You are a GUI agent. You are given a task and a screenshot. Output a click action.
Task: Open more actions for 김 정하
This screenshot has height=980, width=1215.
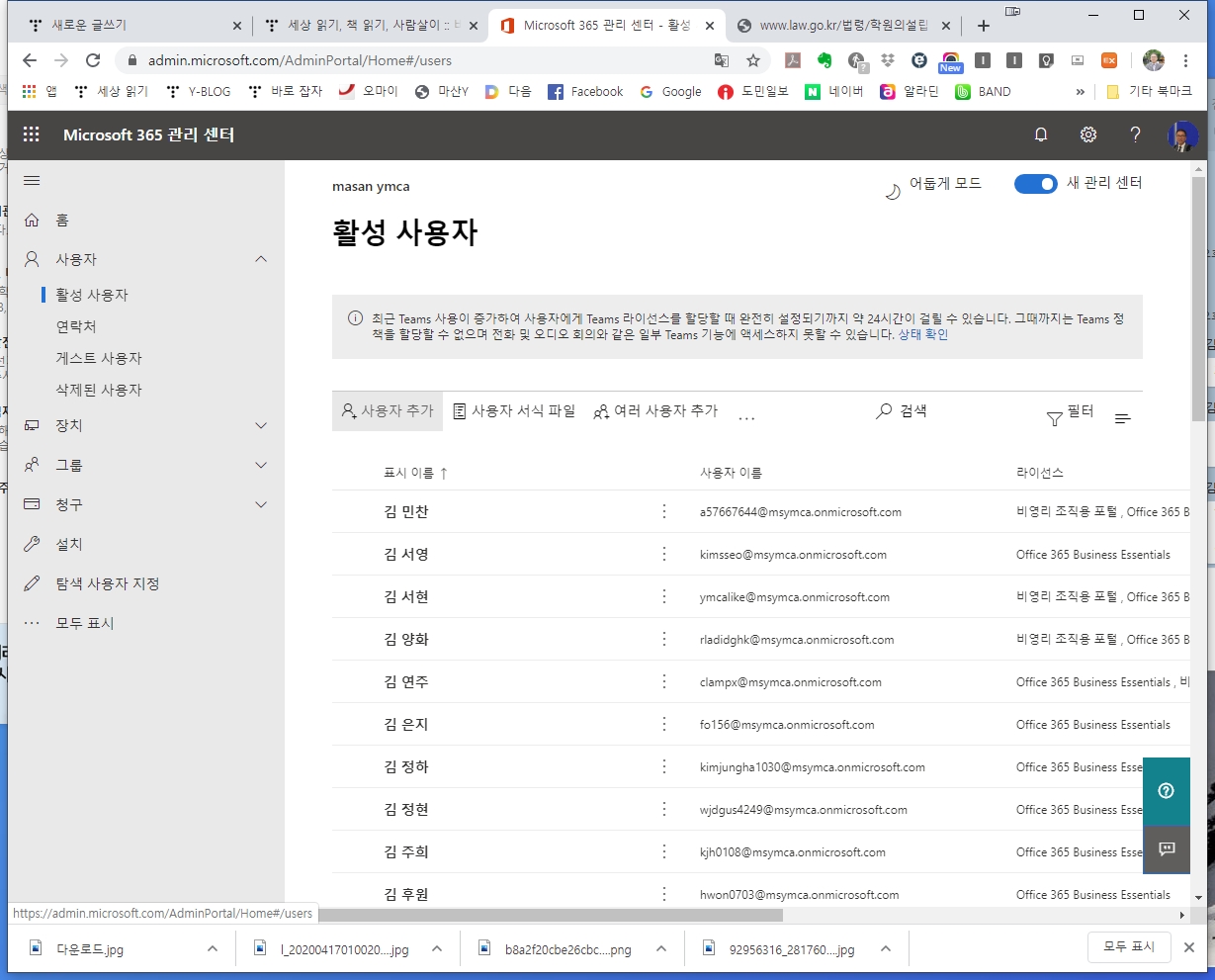[x=664, y=766]
